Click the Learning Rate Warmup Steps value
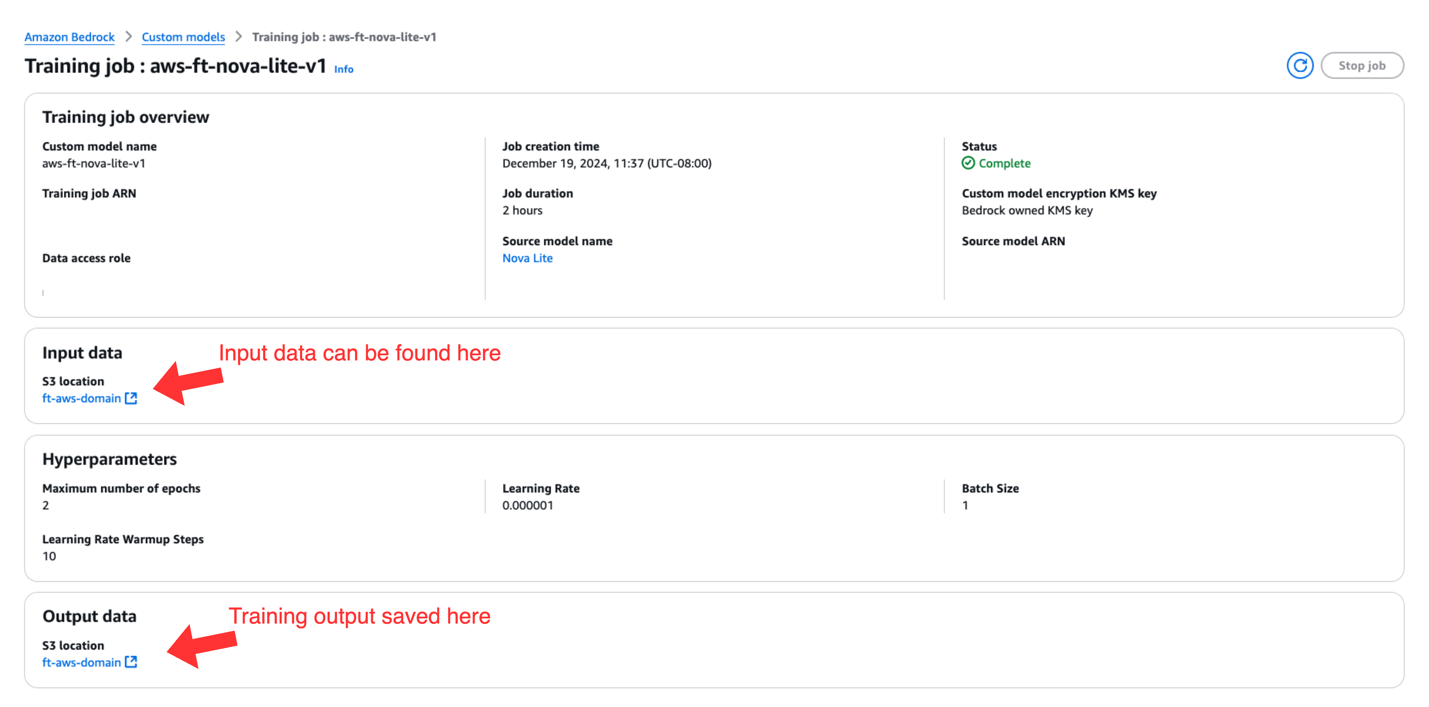The width and height of the screenshot is (1429, 707). pyautogui.click(x=49, y=556)
